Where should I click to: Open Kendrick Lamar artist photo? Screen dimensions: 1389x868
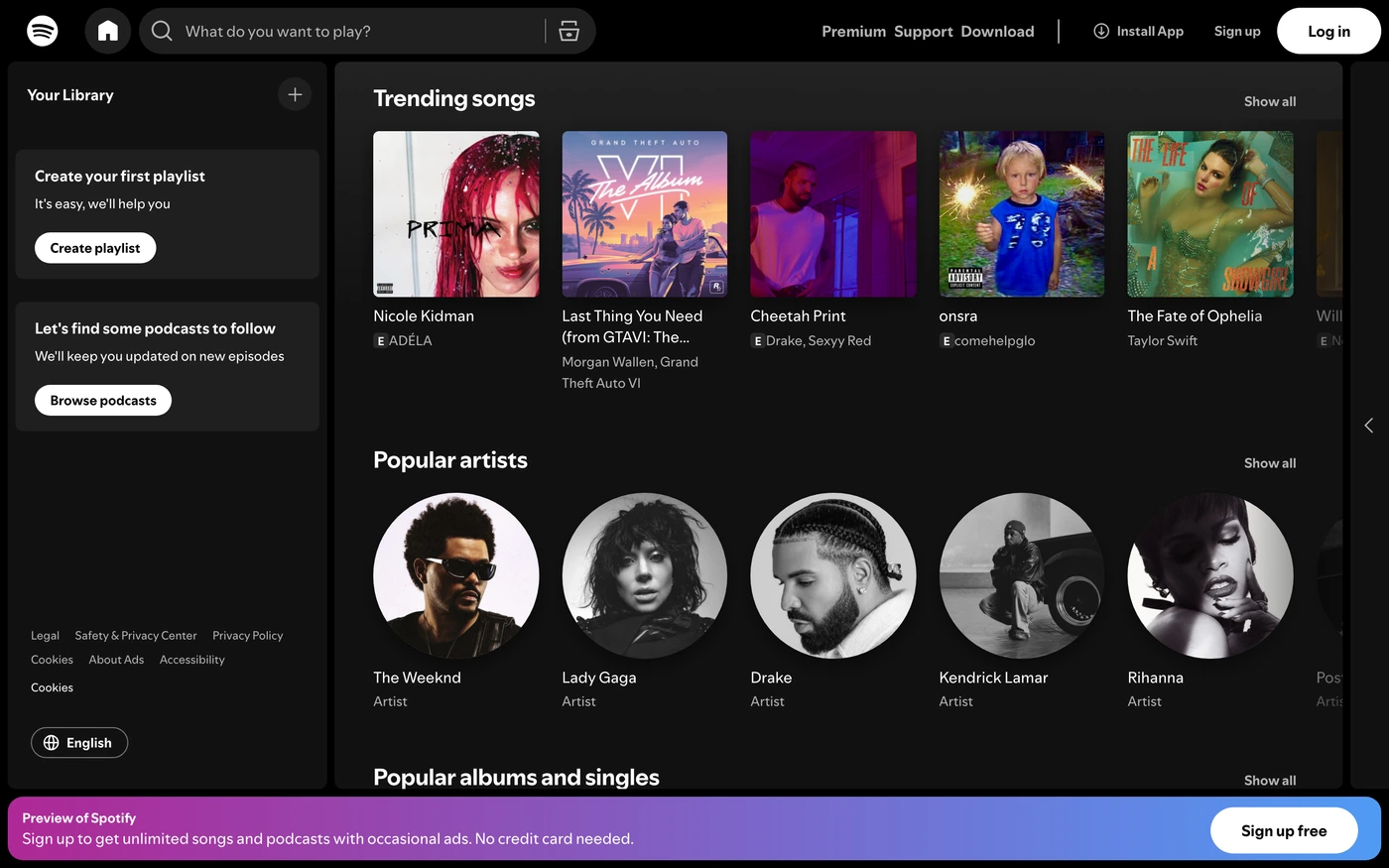click(1022, 576)
